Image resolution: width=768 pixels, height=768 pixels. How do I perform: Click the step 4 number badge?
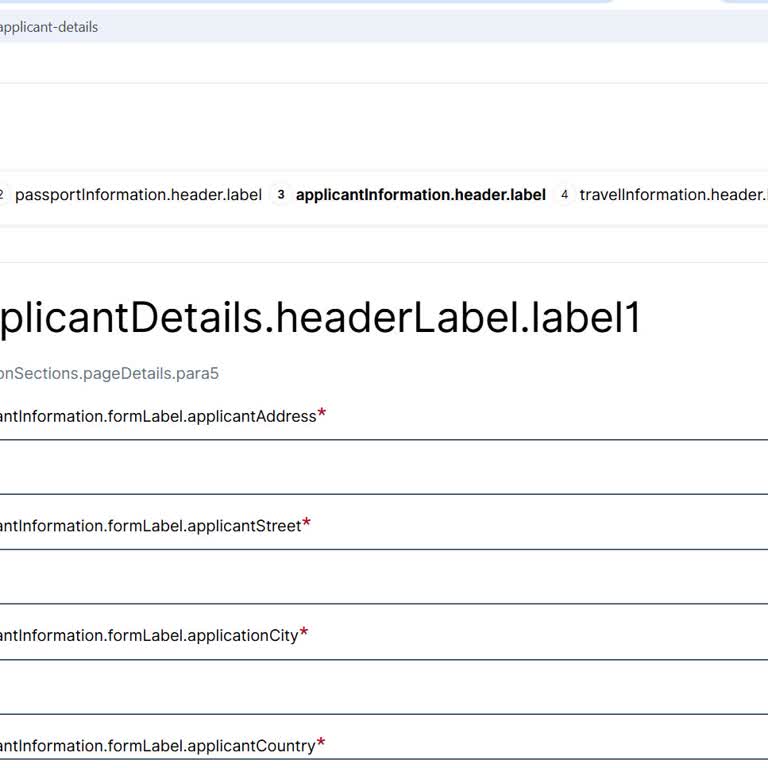(x=564, y=195)
